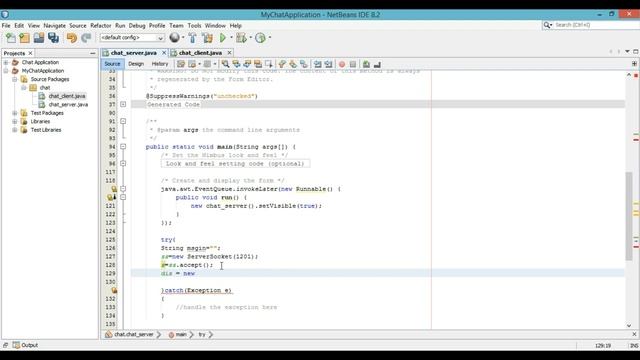Image resolution: width=640 pixels, height=360 pixels.
Task: Click the Find Previous Occurrence icon
Action: coord(236,64)
